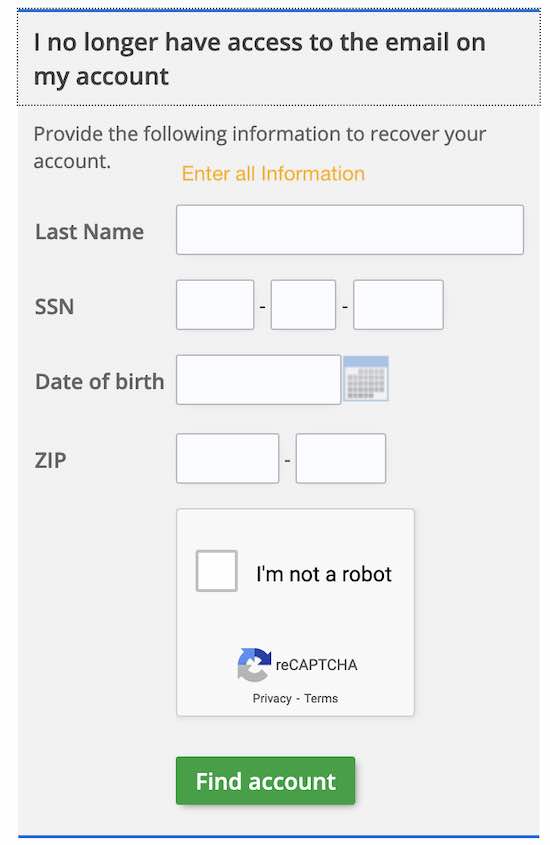Click the Date of birth label
The height and width of the screenshot is (845, 550).
100,382
